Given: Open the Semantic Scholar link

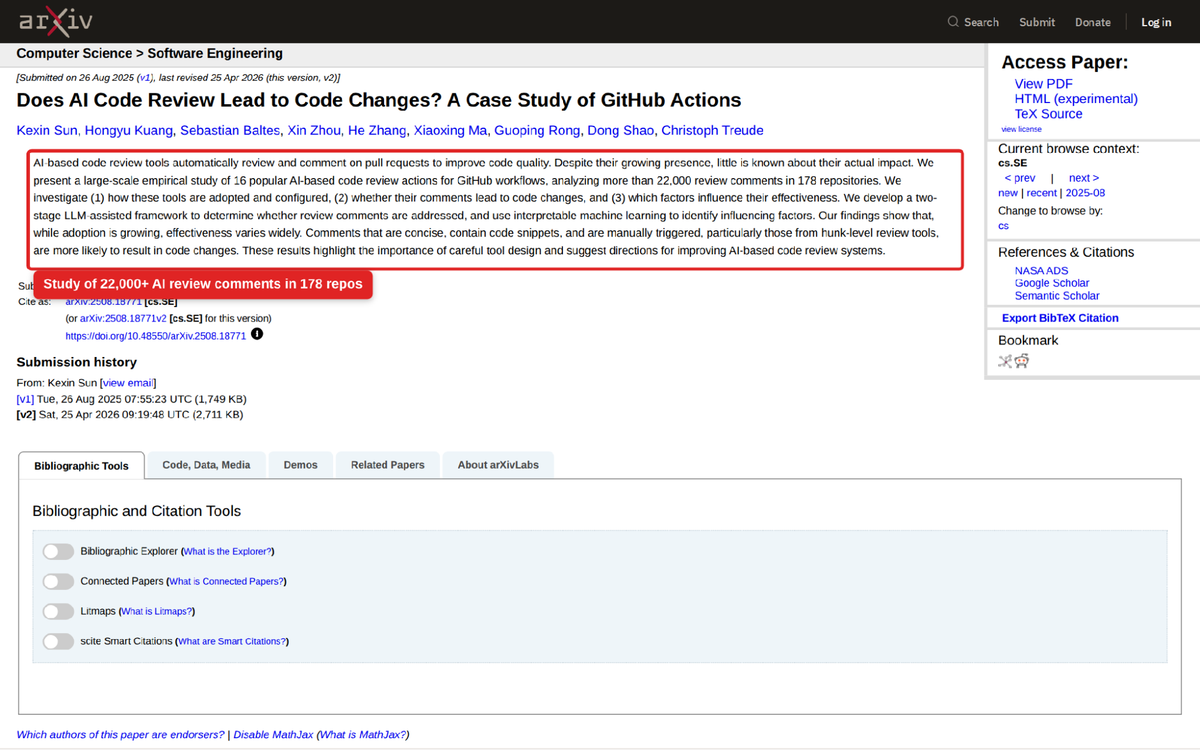Looking at the screenshot, I should [x=1057, y=296].
